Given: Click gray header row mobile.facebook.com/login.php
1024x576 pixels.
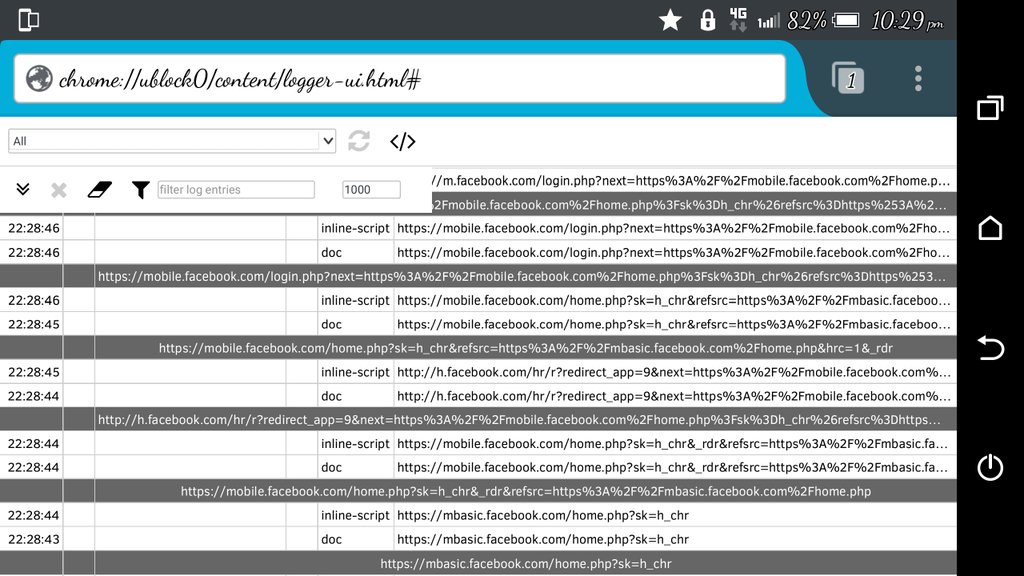Looking at the screenshot, I should [x=478, y=276].
